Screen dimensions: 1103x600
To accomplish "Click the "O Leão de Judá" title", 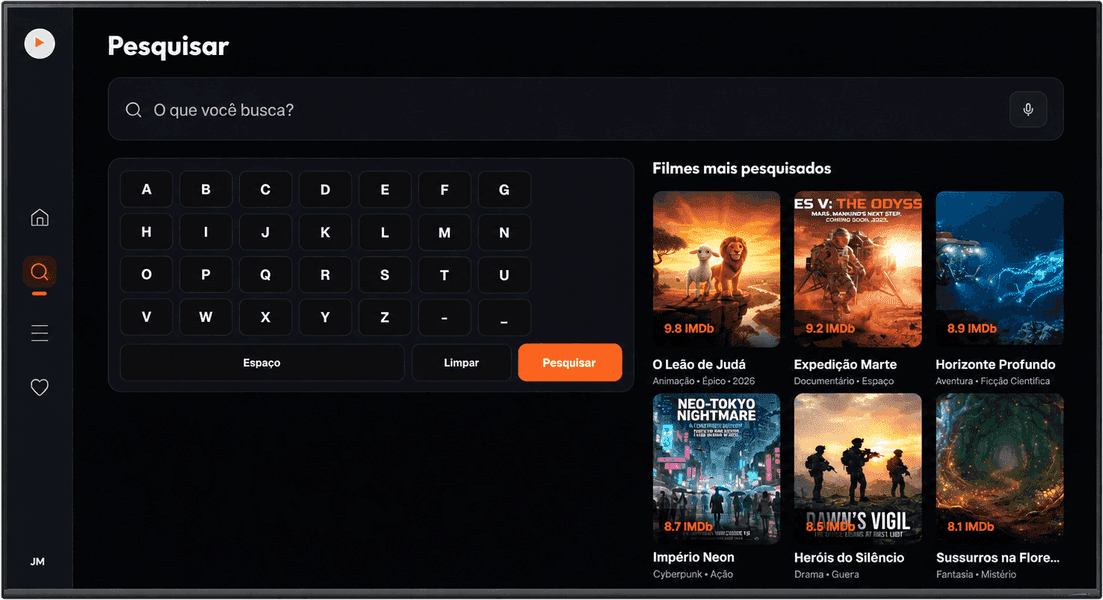I will tap(699, 364).
